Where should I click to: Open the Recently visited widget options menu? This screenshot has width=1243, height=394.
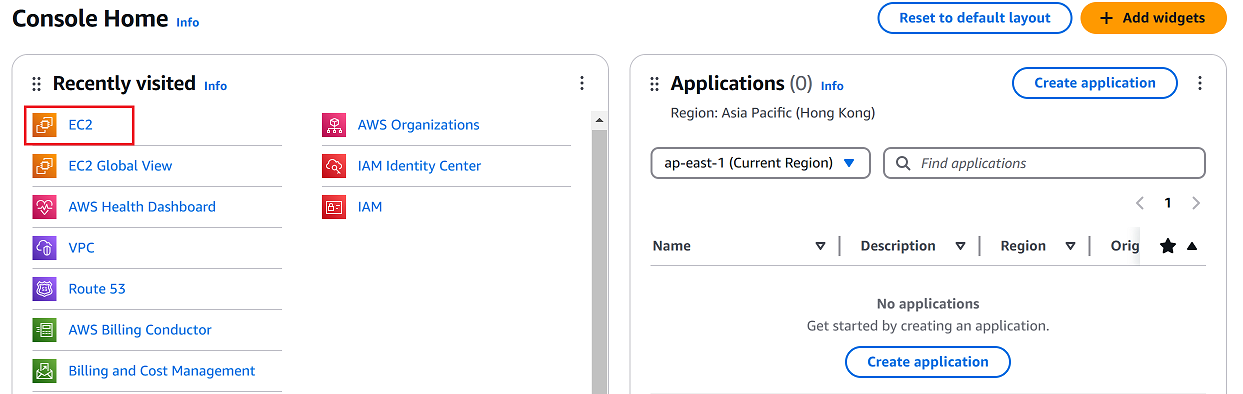tap(582, 84)
